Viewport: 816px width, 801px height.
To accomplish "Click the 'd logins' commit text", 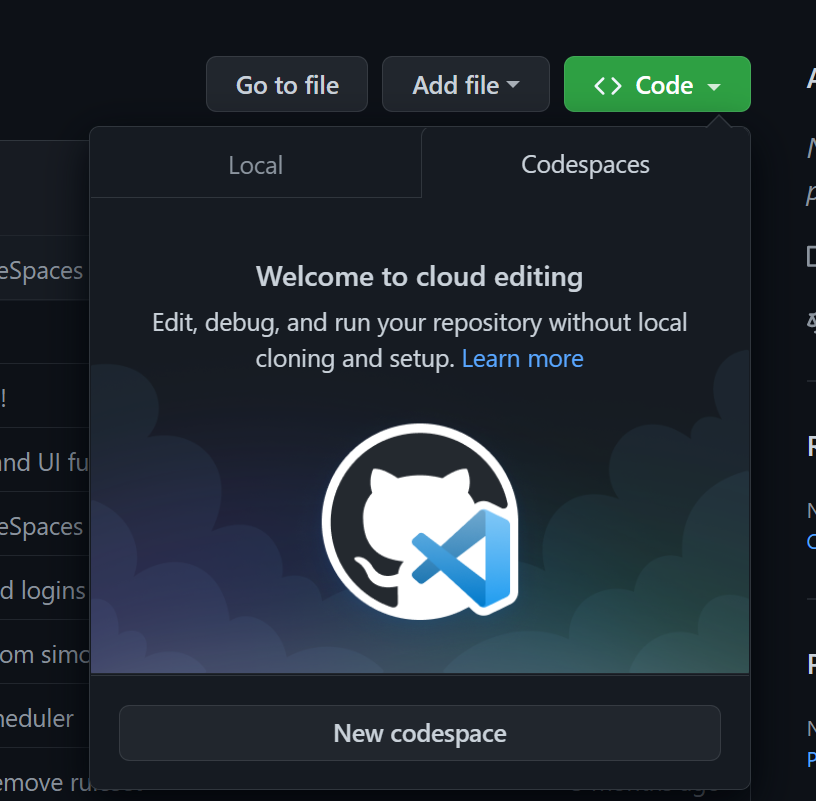I will click(43, 591).
